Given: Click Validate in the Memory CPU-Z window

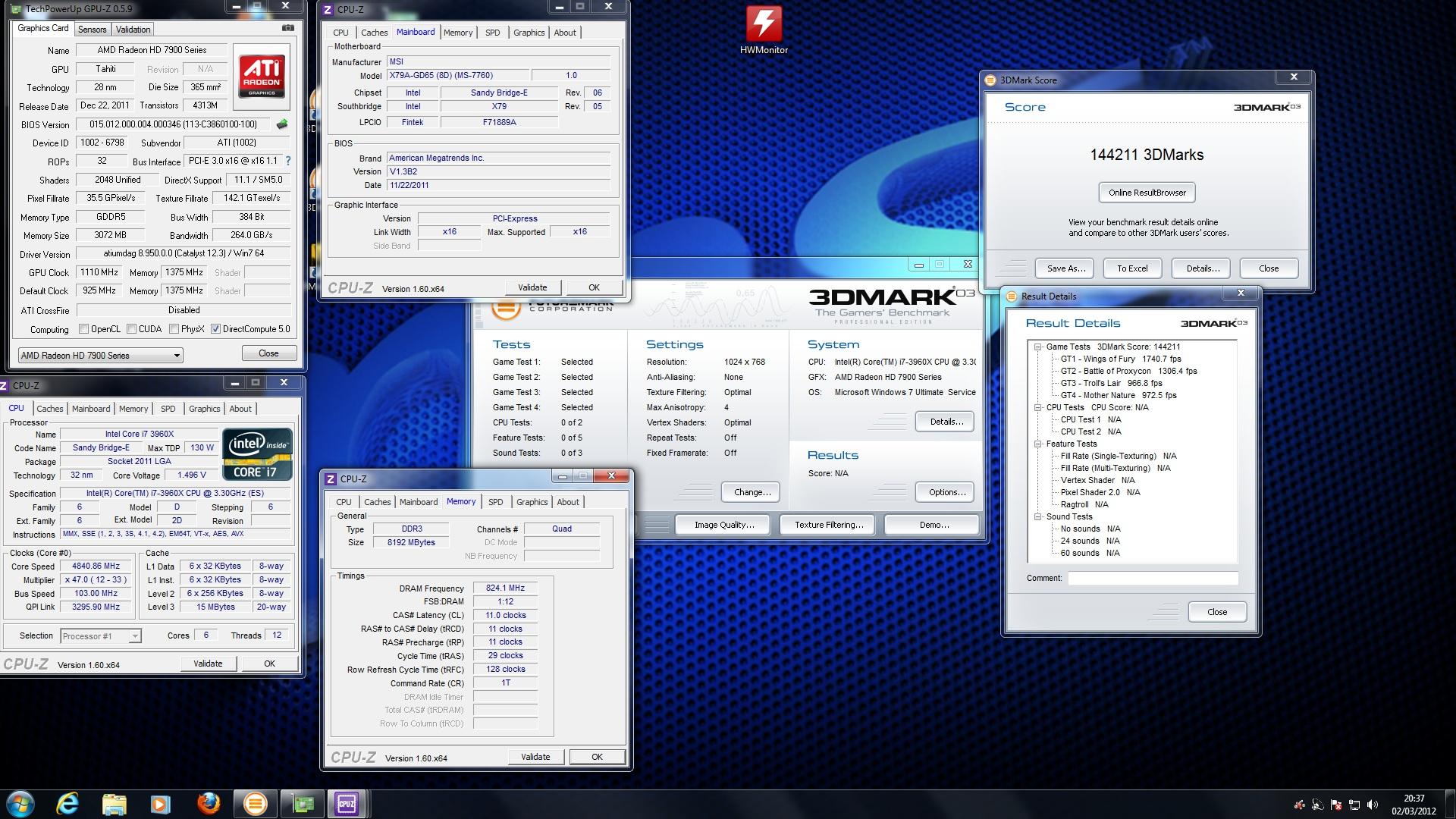Looking at the screenshot, I should [x=535, y=757].
